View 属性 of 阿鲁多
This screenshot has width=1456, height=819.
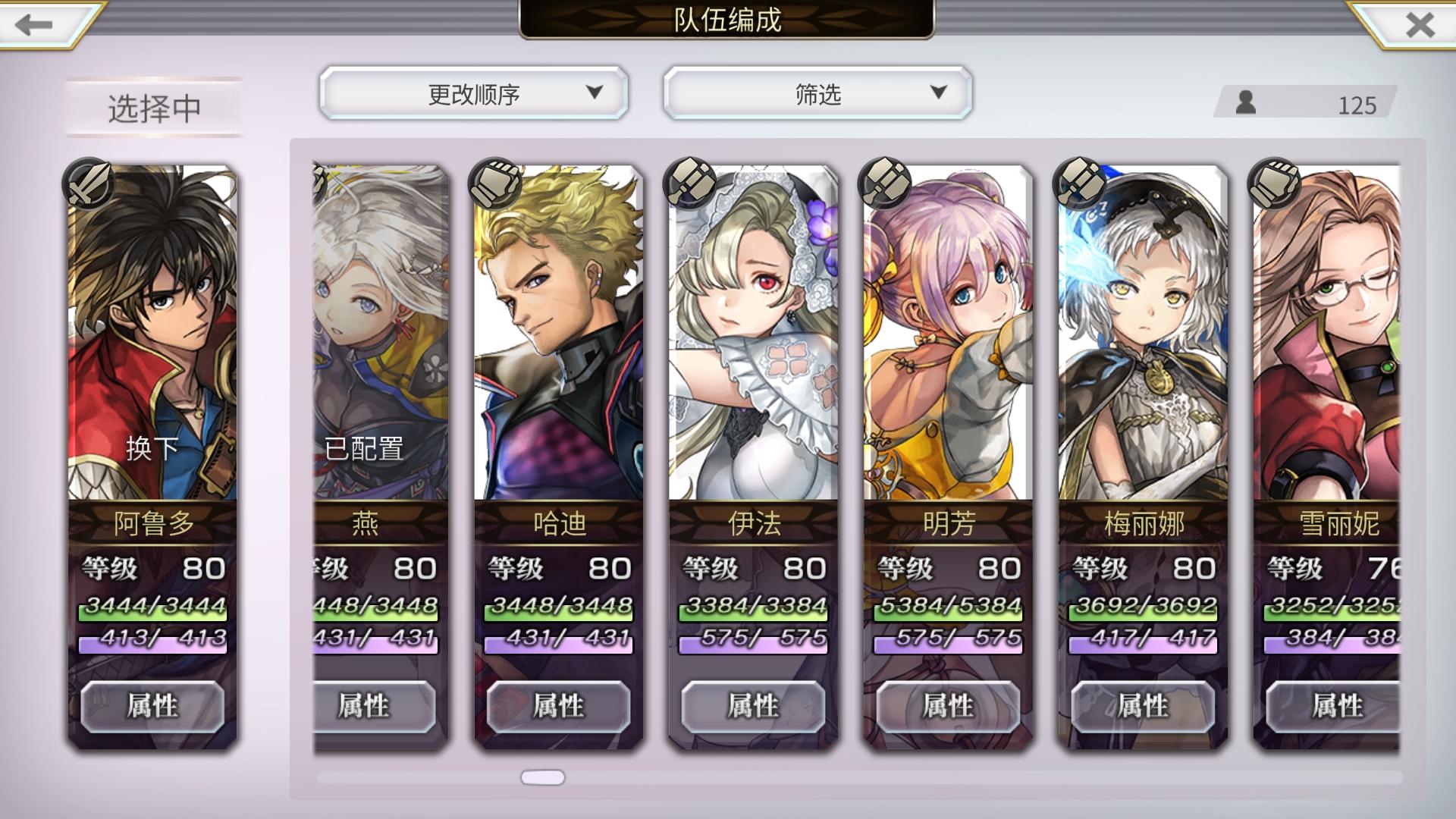152,706
